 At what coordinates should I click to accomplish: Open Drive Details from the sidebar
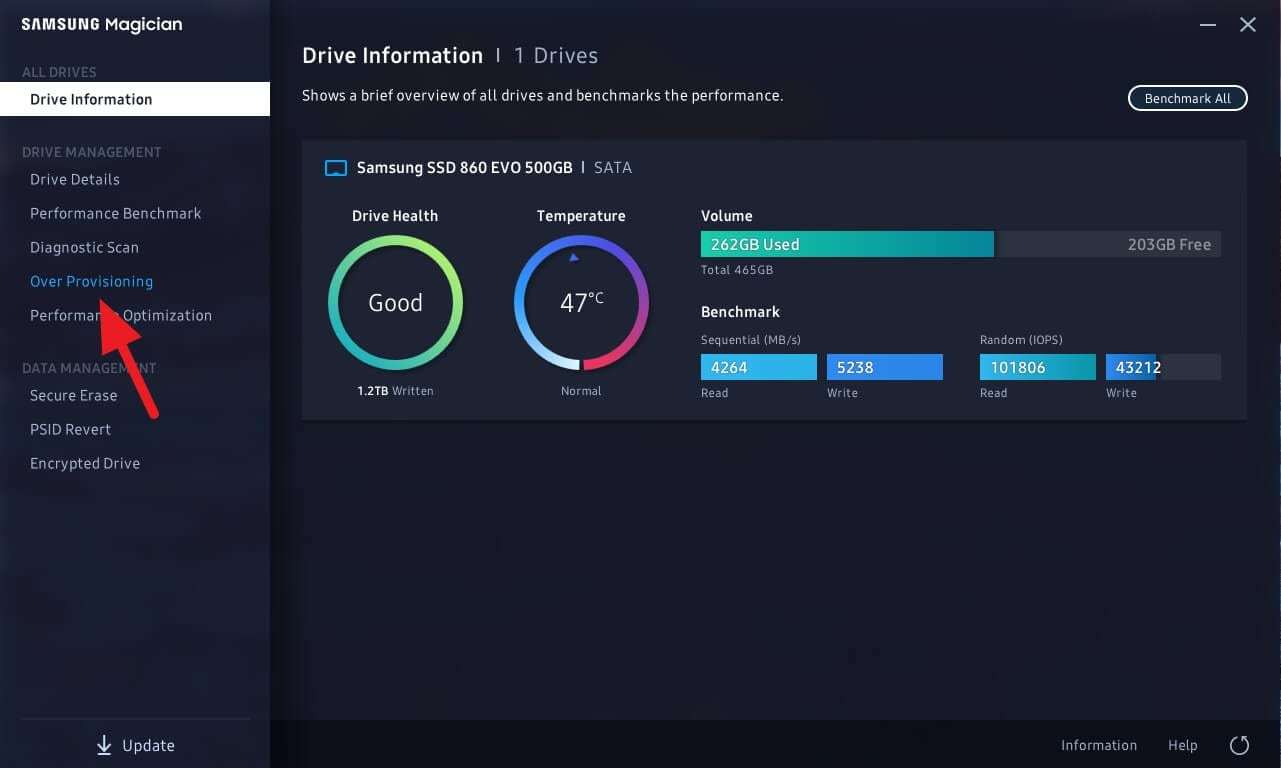click(x=75, y=179)
